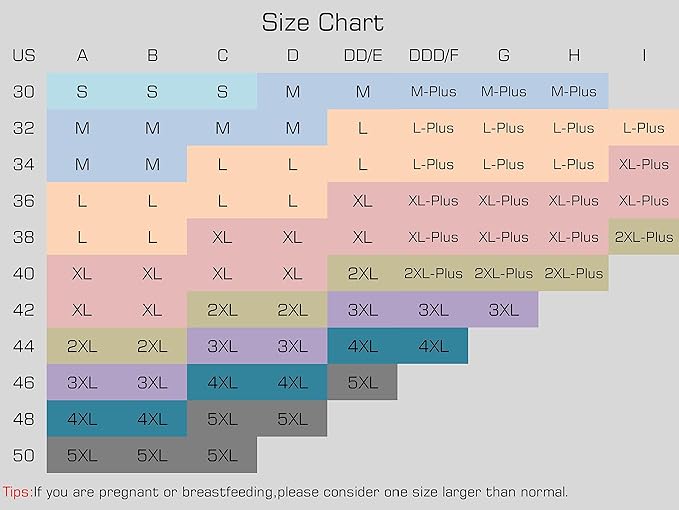Click the US header label
This screenshot has height=510, width=679.
coord(23,56)
